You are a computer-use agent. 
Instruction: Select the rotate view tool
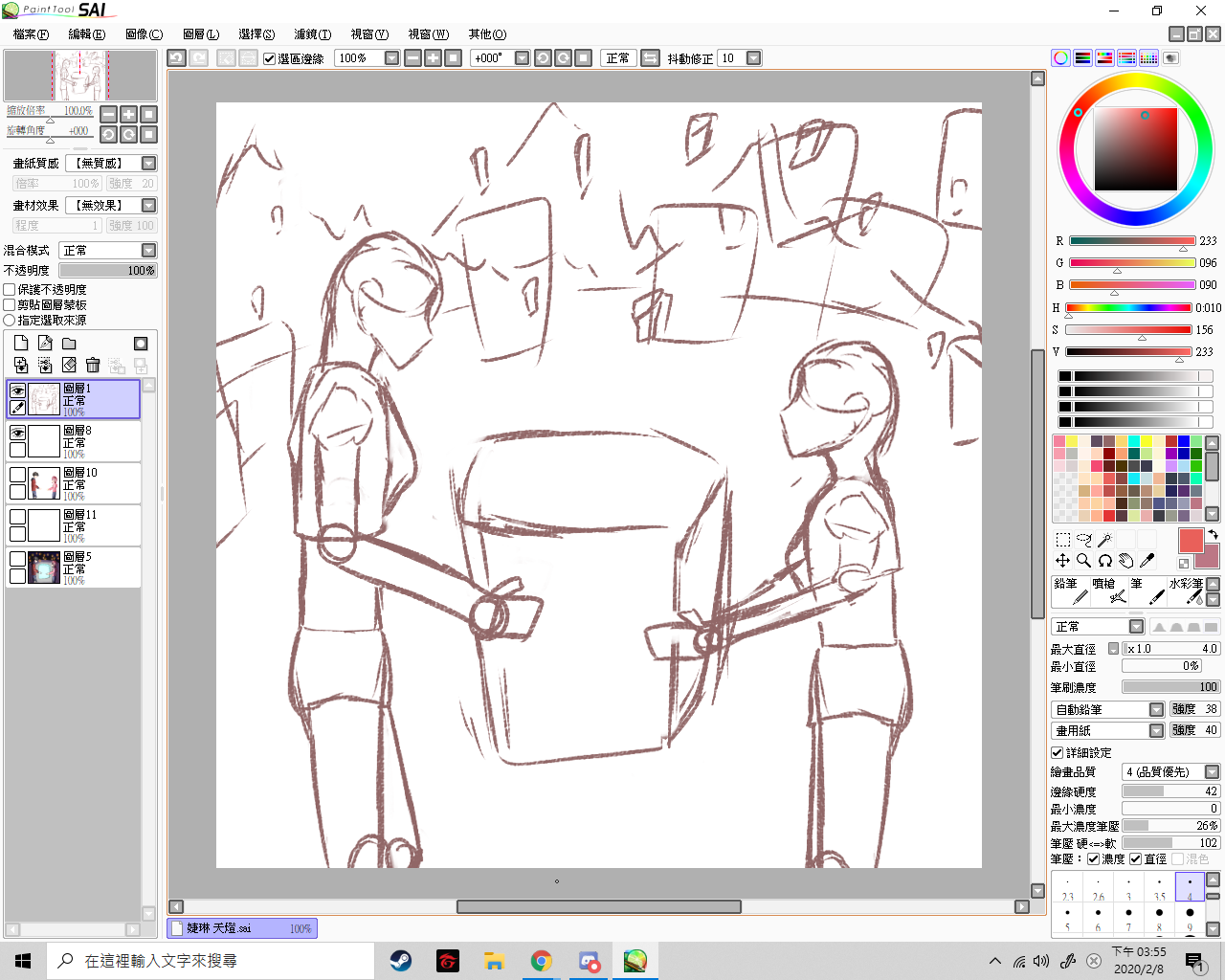1104,561
